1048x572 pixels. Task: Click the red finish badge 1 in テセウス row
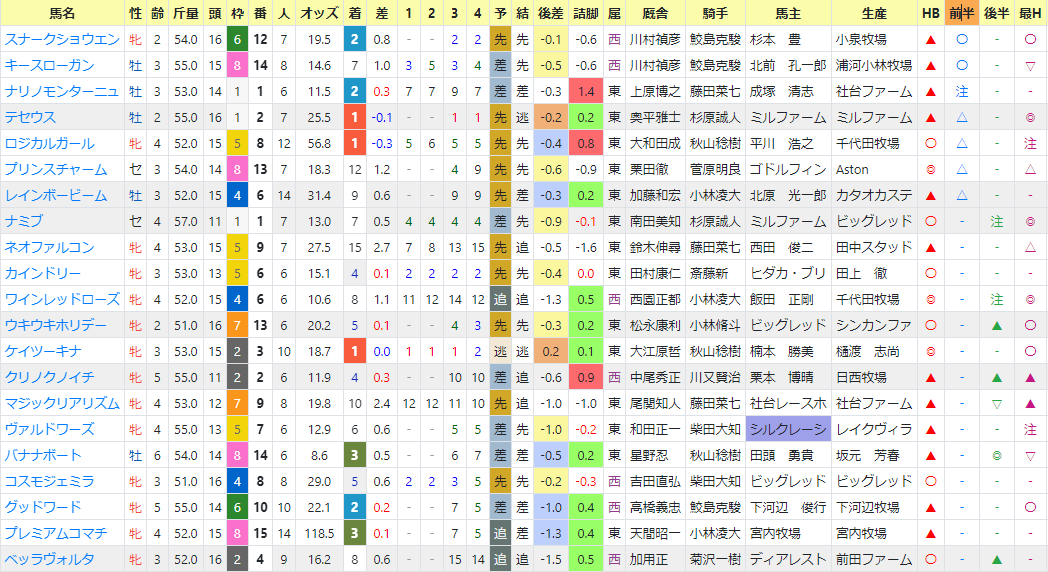pyautogui.click(x=354, y=118)
